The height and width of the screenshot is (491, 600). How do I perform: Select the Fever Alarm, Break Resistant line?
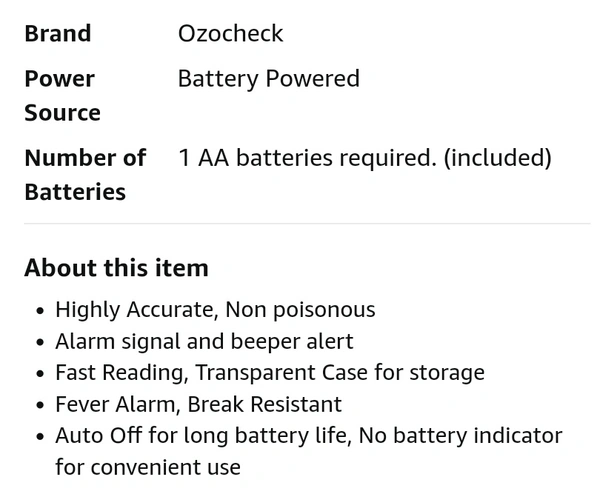tap(198, 405)
